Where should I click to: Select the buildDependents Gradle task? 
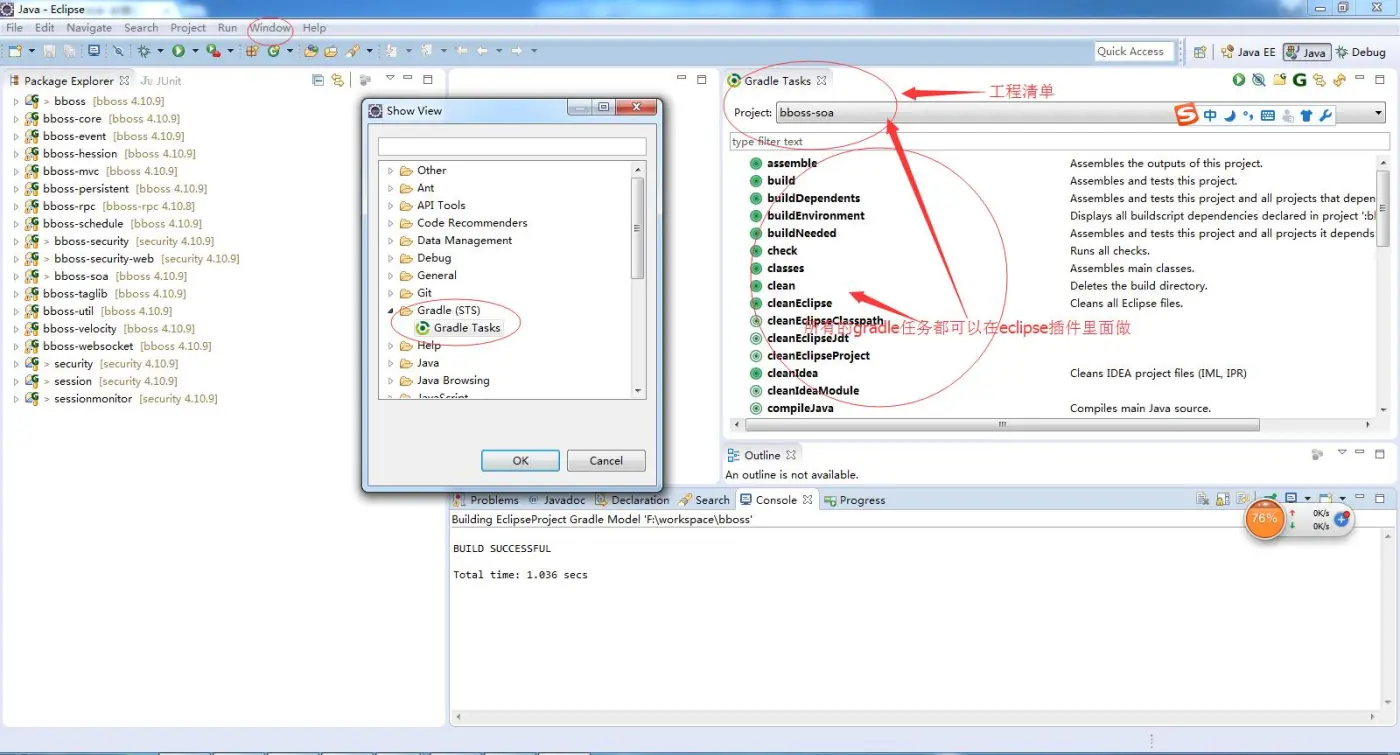tap(813, 199)
